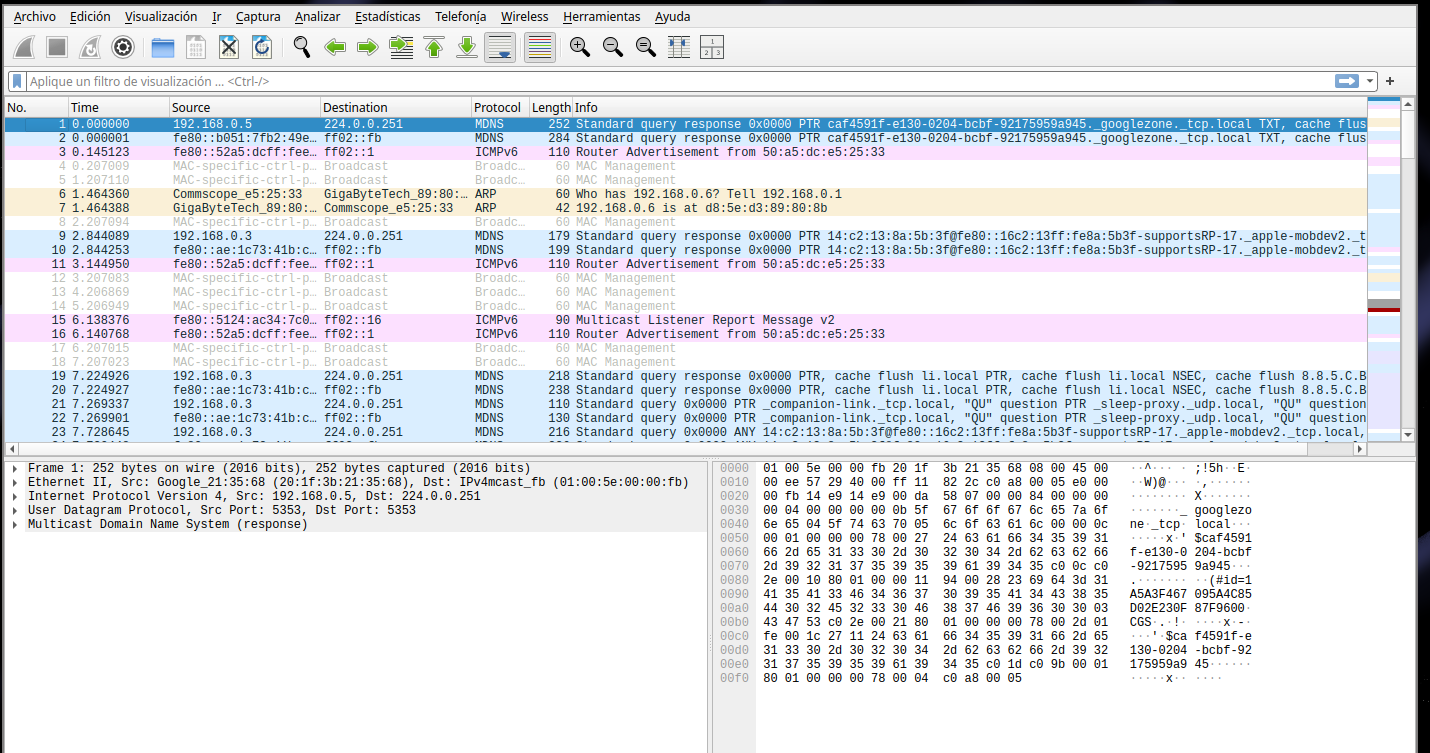
Task: Open the Estadísticas menu
Action: tap(388, 16)
